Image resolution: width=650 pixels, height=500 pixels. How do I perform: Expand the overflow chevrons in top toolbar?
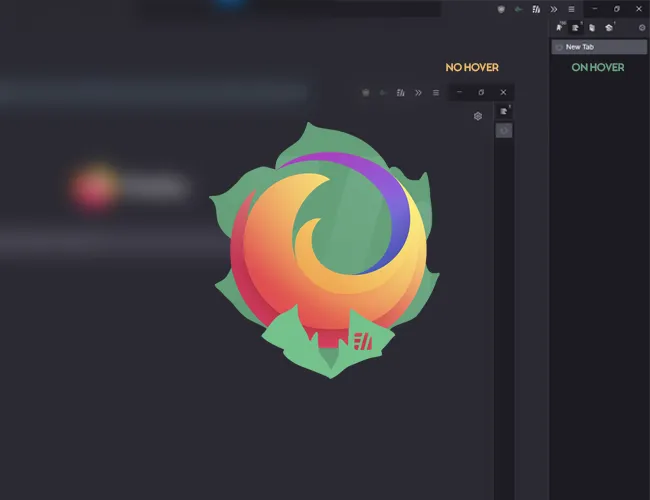[x=554, y=9]
